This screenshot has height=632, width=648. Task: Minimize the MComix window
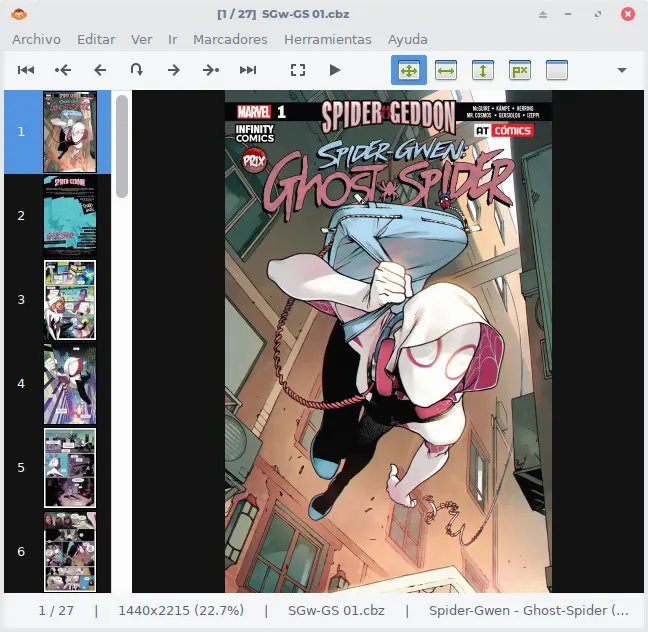pos(568,14)
